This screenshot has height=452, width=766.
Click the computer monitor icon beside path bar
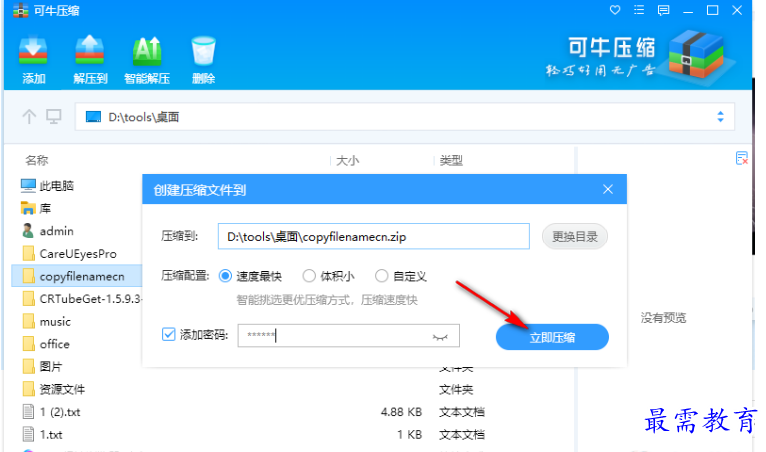click(x=54, y=117)
